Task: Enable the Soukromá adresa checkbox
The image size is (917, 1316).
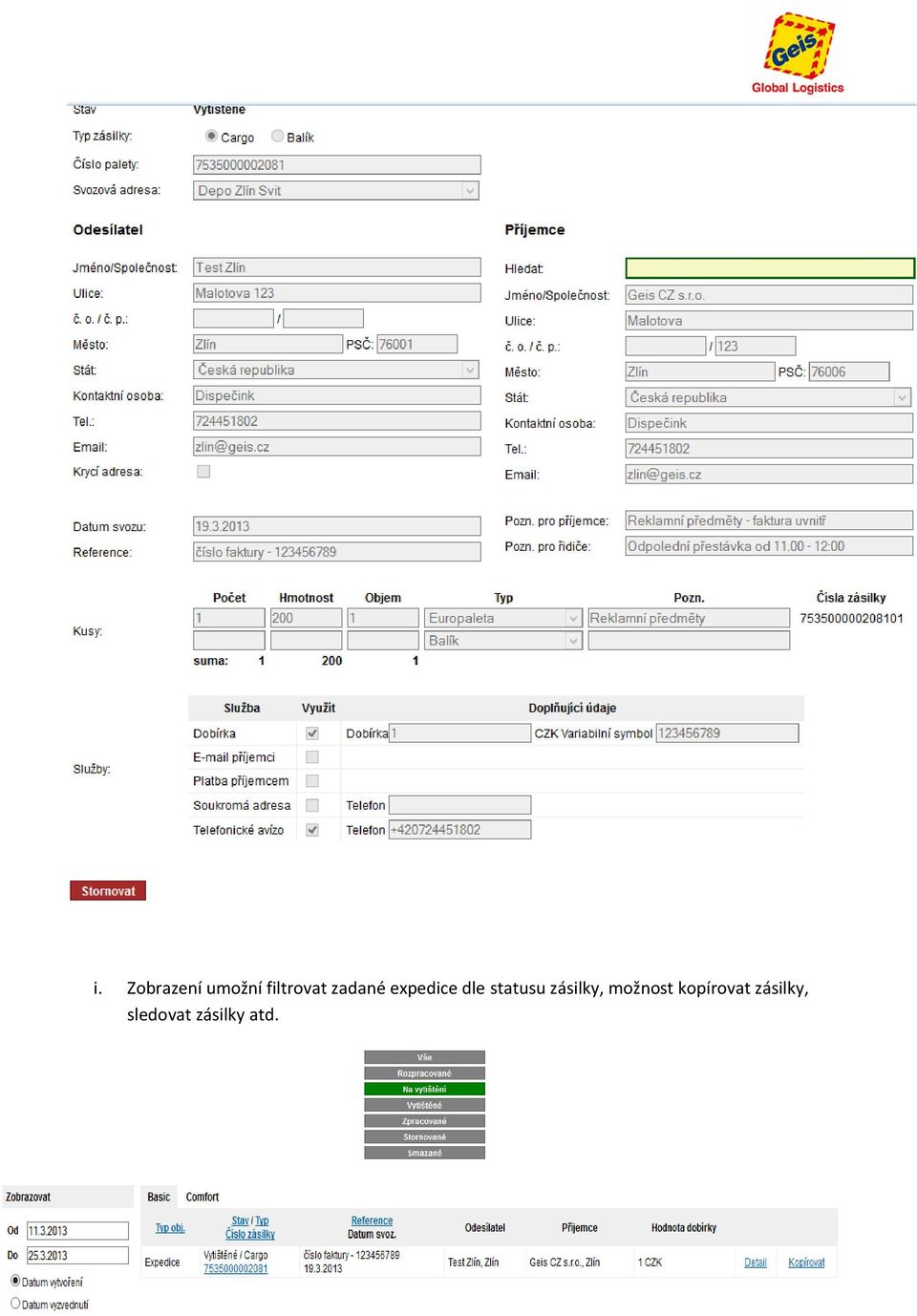Action: pyautogui.click(x=311, y=806)
